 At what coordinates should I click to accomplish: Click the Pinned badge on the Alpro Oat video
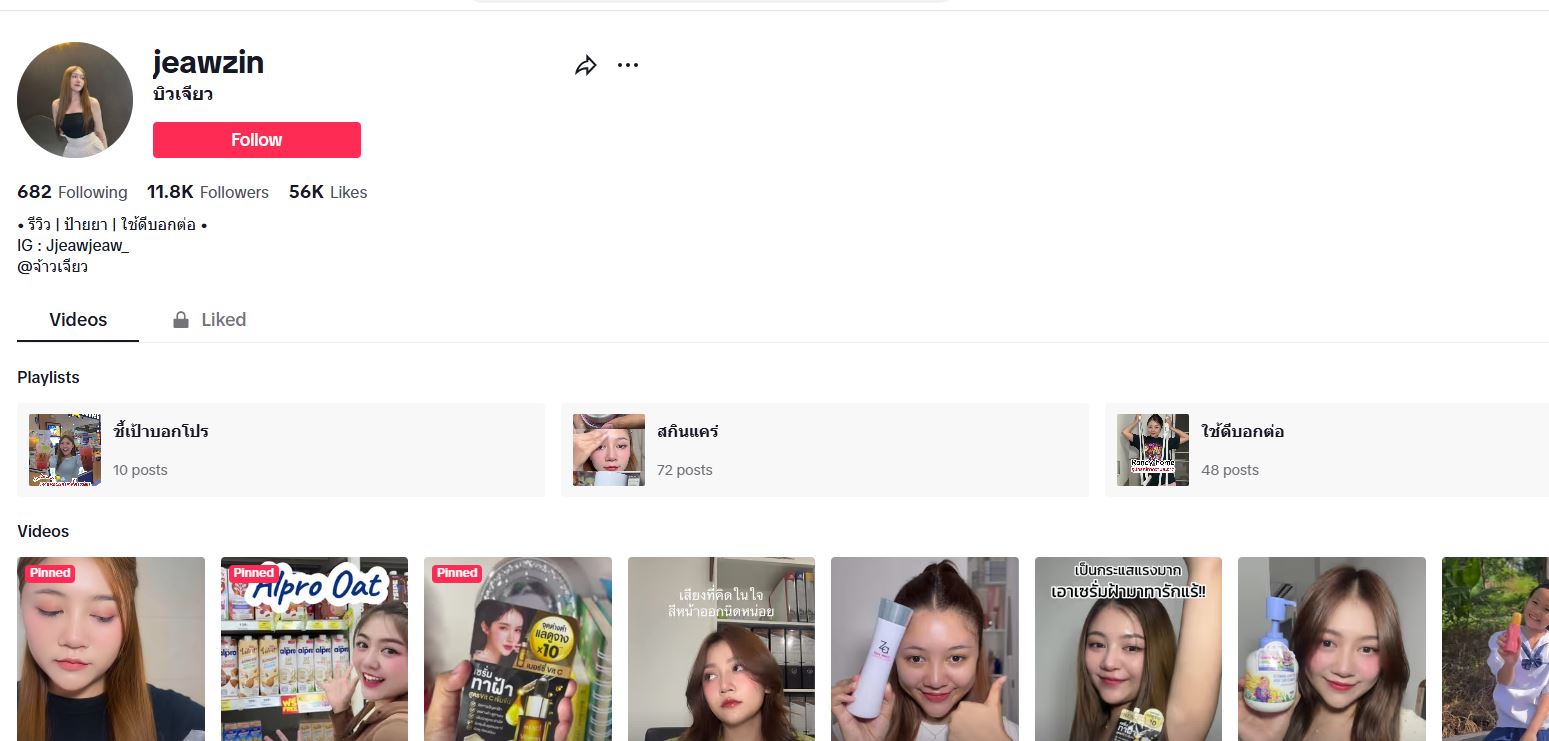pos(253,573)
